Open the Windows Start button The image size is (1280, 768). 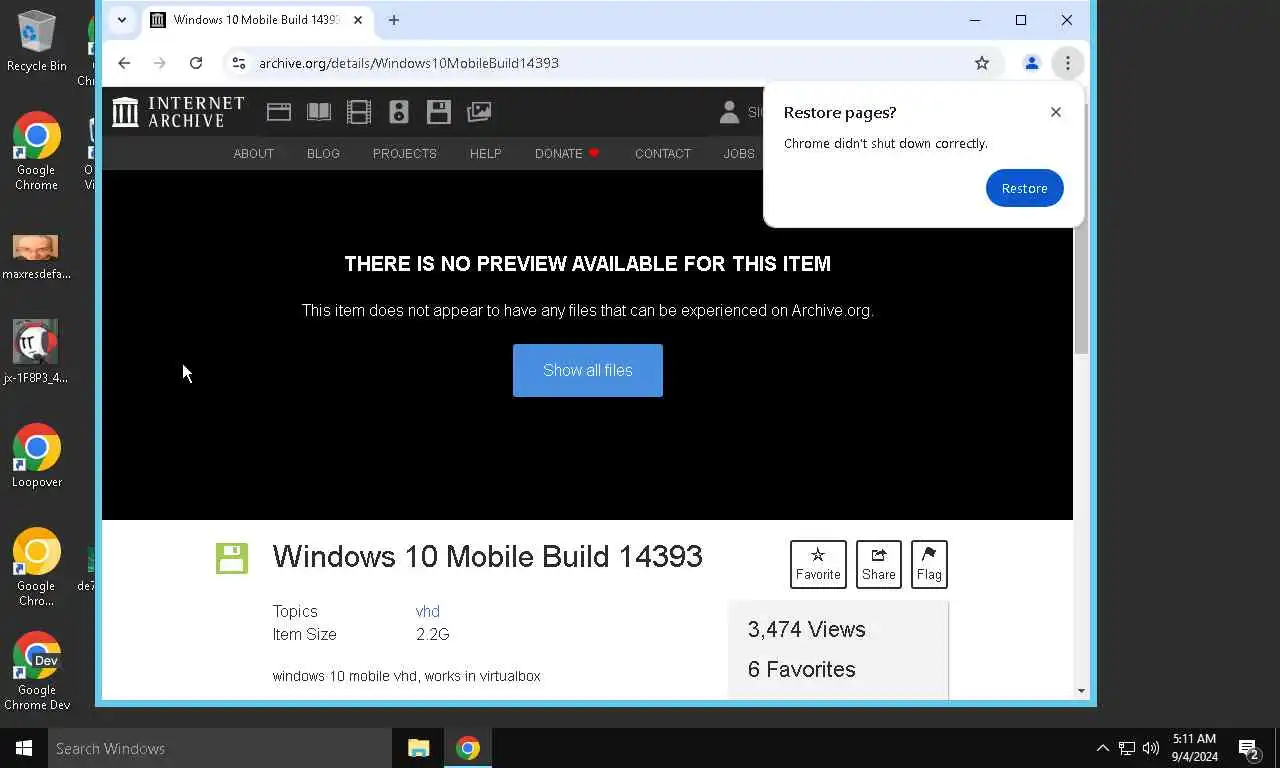coord(24,748)
